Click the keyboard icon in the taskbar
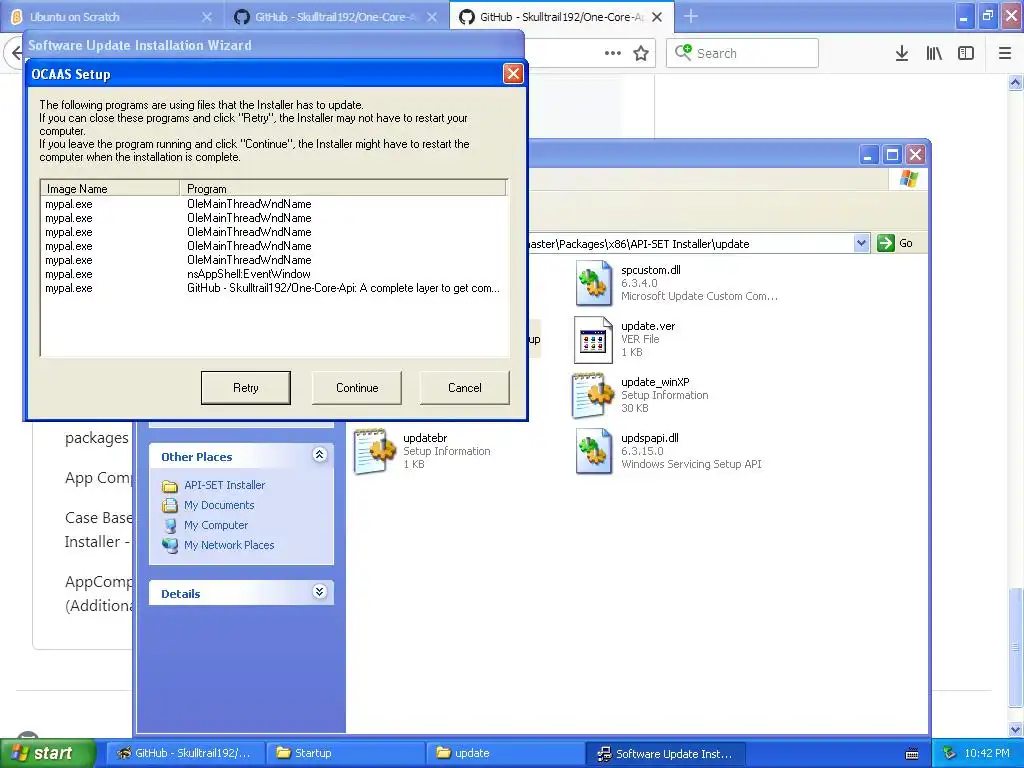1024x768 pixels. 912,754
